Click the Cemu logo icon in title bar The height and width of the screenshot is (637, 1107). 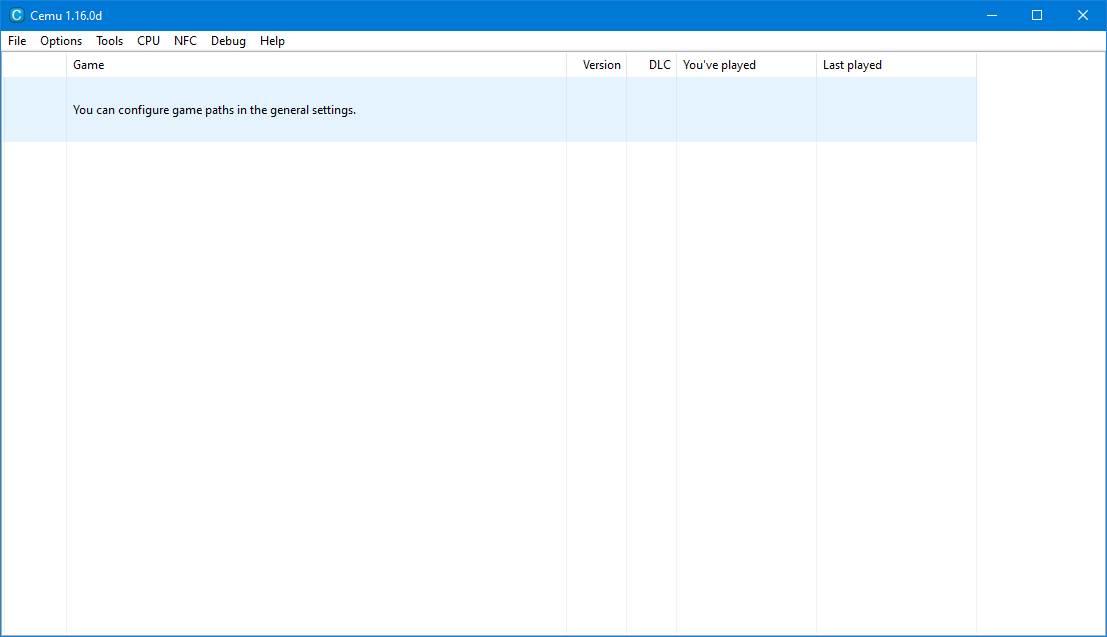16,15
